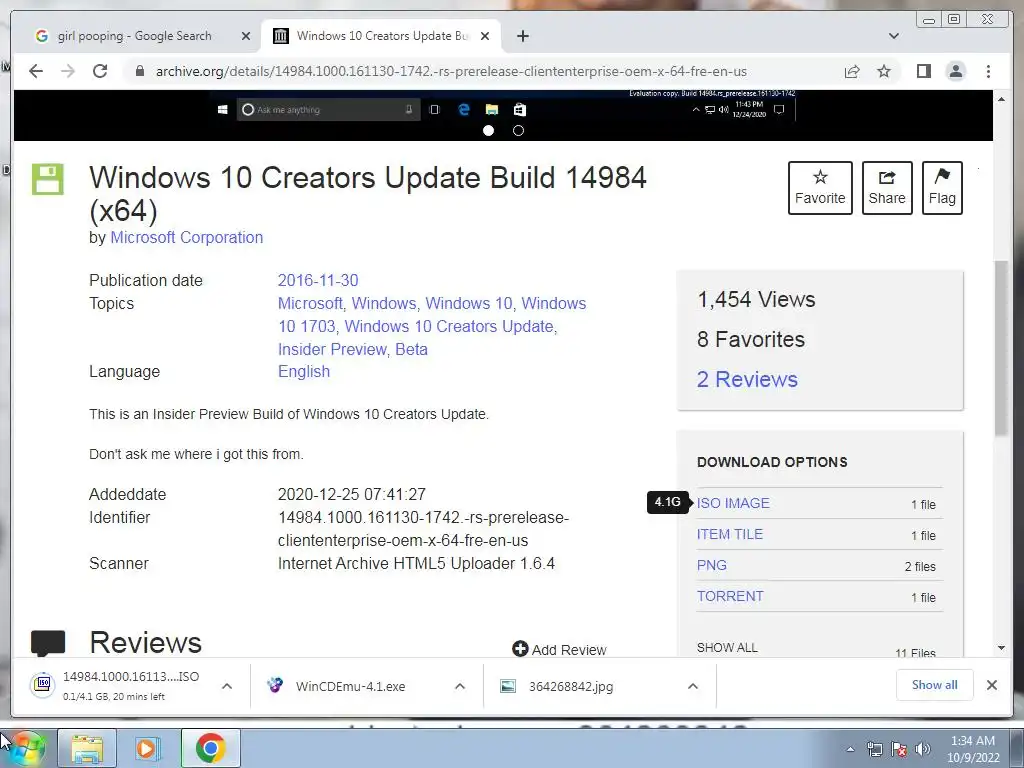The height and width of the screenshot is (768, 1024).
Task: Open the Chrome profile avatar
Action: click(x=955, y=71)
